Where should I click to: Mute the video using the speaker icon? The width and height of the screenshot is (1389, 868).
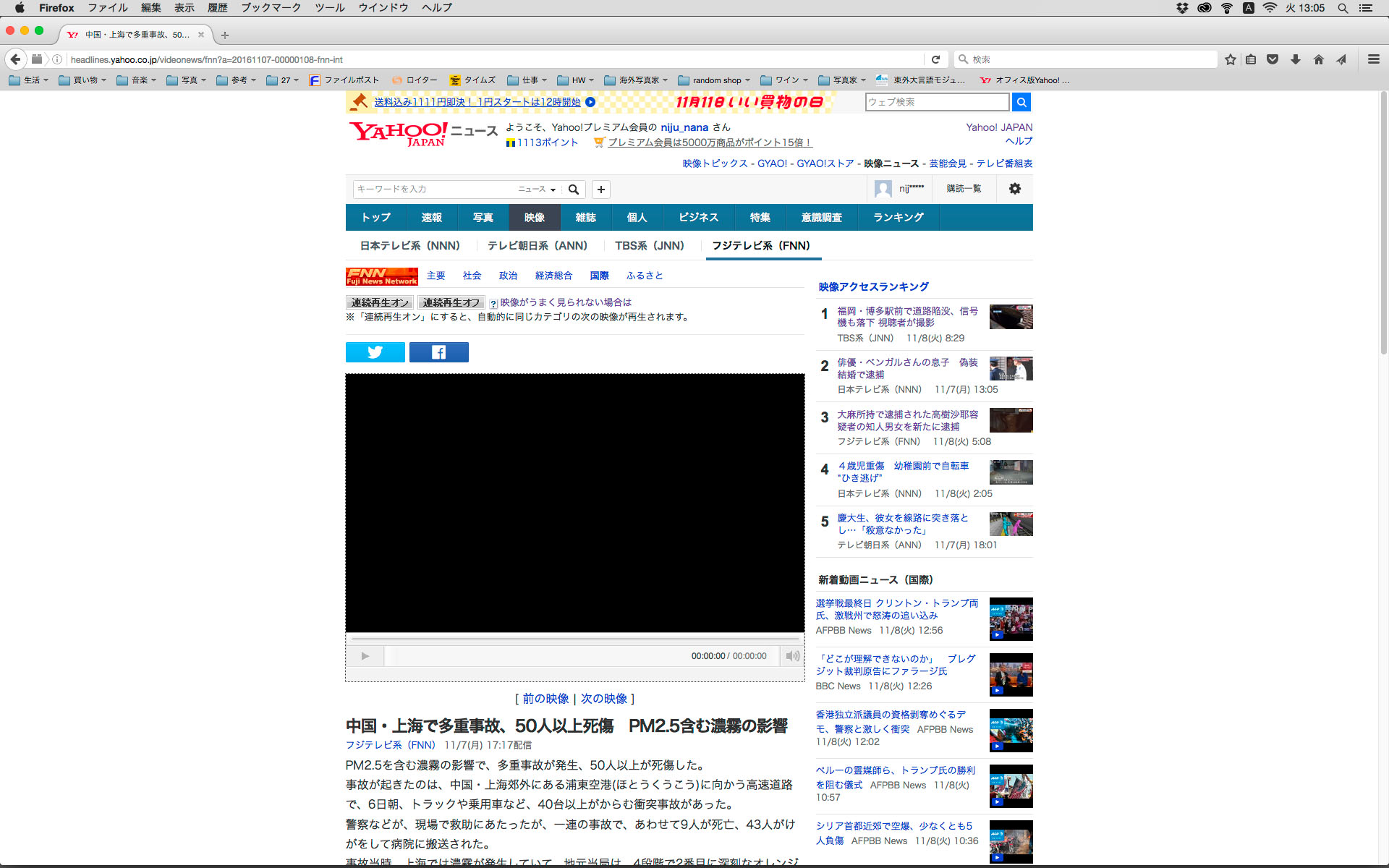(x=793, y=656)
